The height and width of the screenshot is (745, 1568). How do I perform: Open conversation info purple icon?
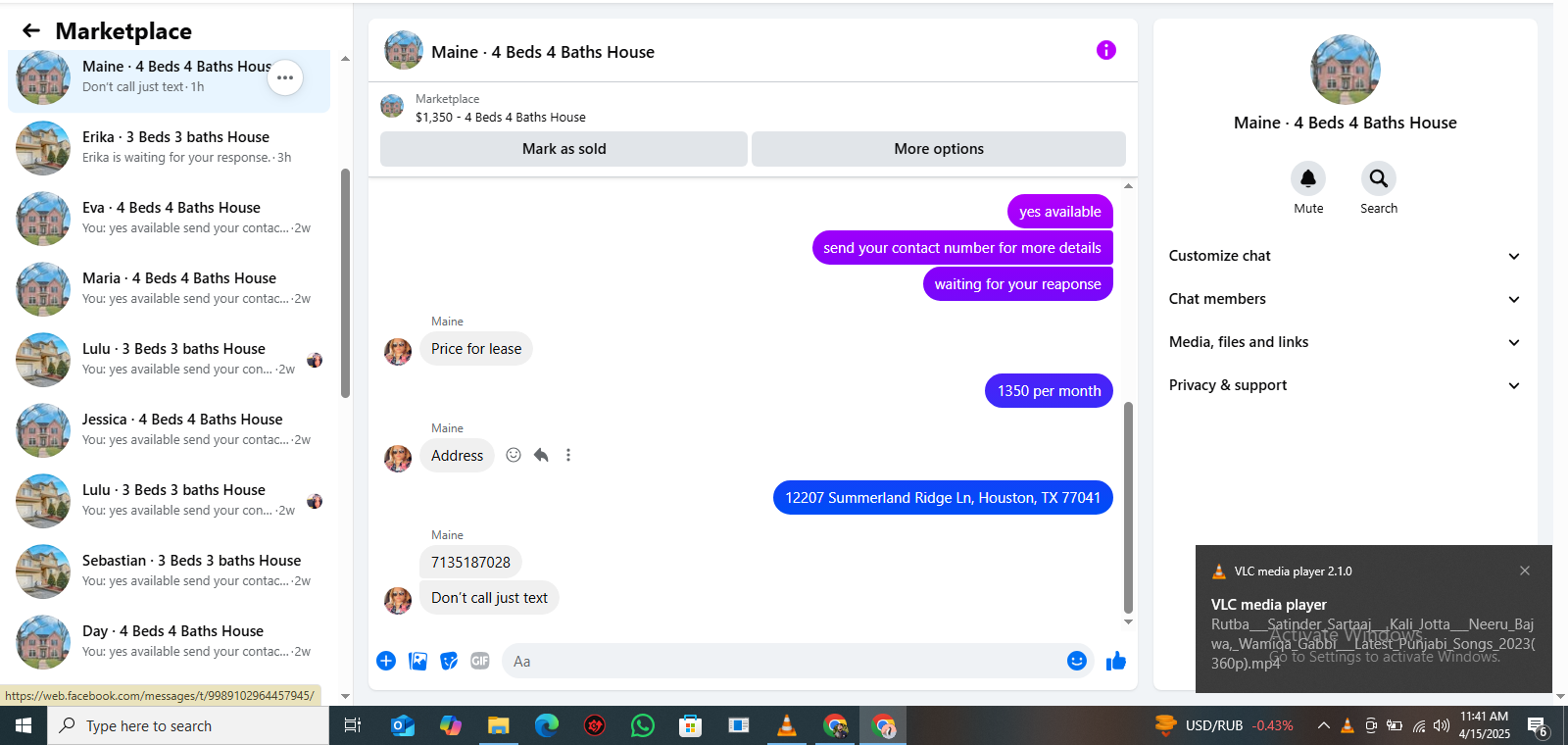[1105, 50]
